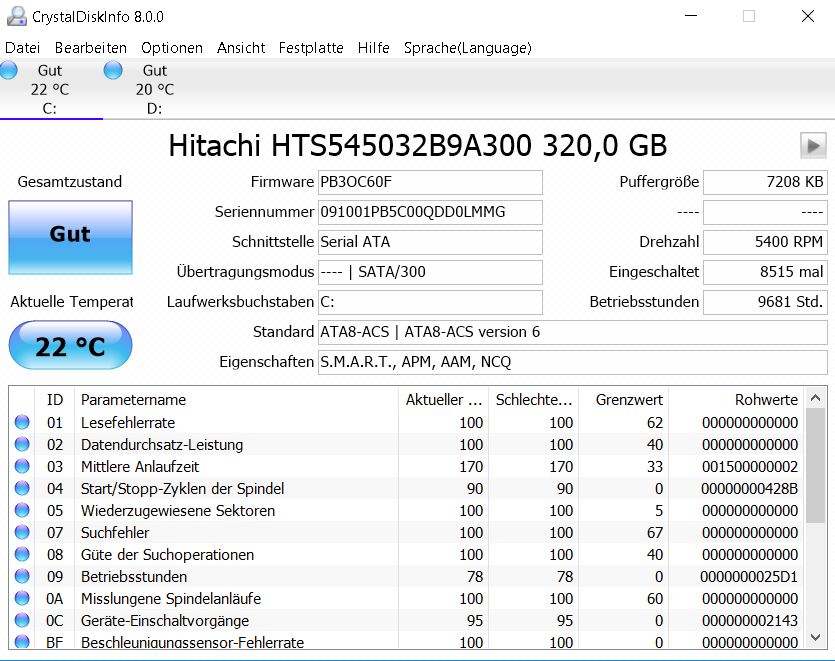Click status orb of Güte der Suchoperationen row
Screen dimensions: 835x661
[x=22, y=554]
